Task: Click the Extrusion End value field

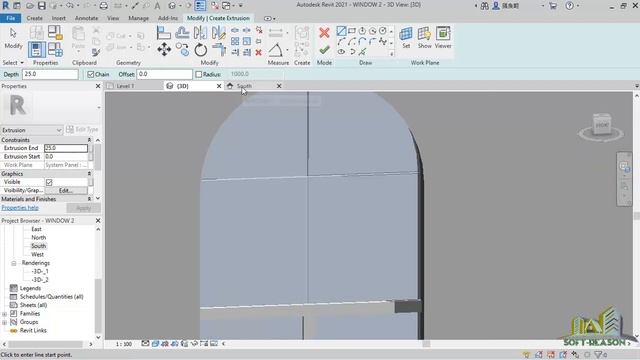Action: tap(66, 148)
